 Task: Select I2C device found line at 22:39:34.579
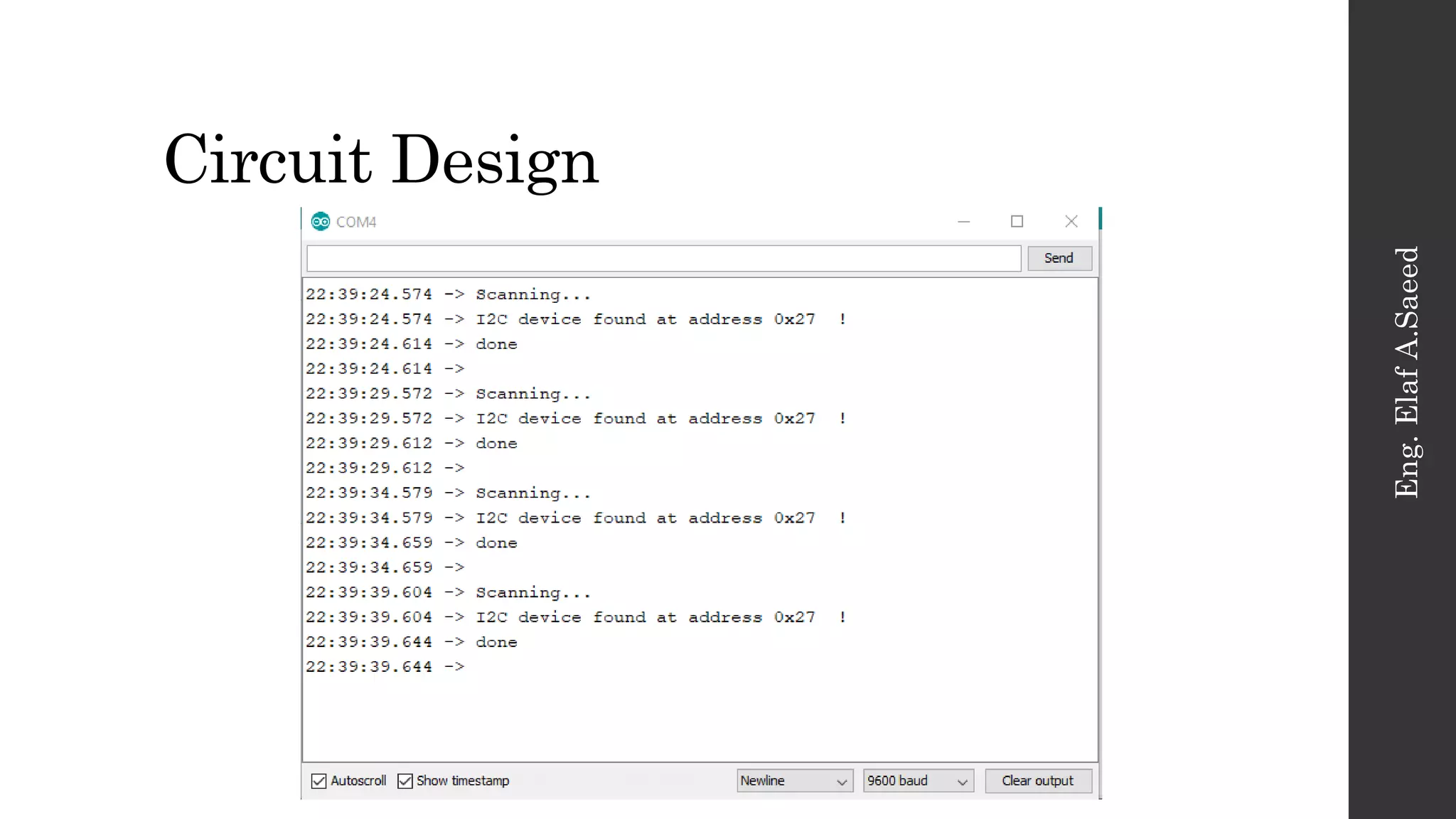576,518
